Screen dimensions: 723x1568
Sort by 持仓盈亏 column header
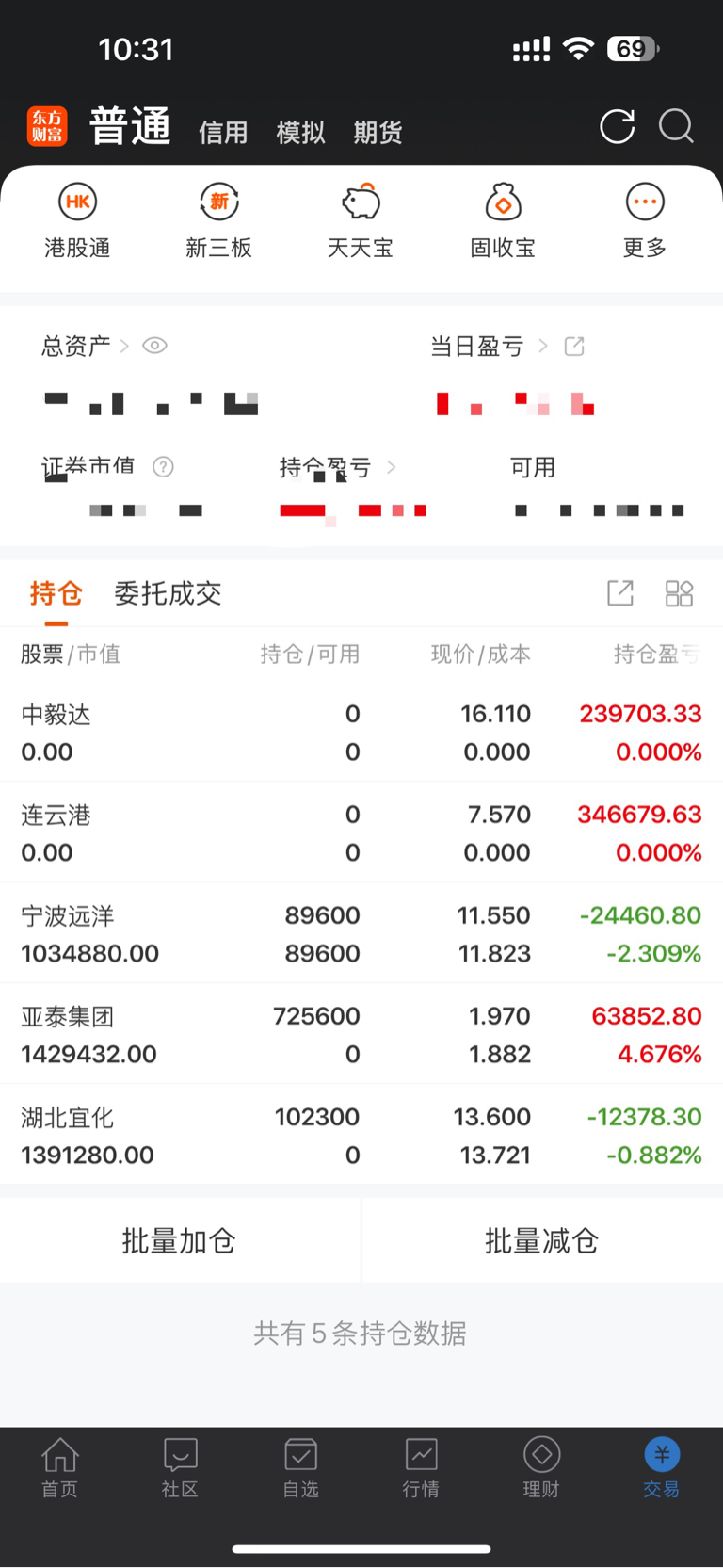pos(657,655)
